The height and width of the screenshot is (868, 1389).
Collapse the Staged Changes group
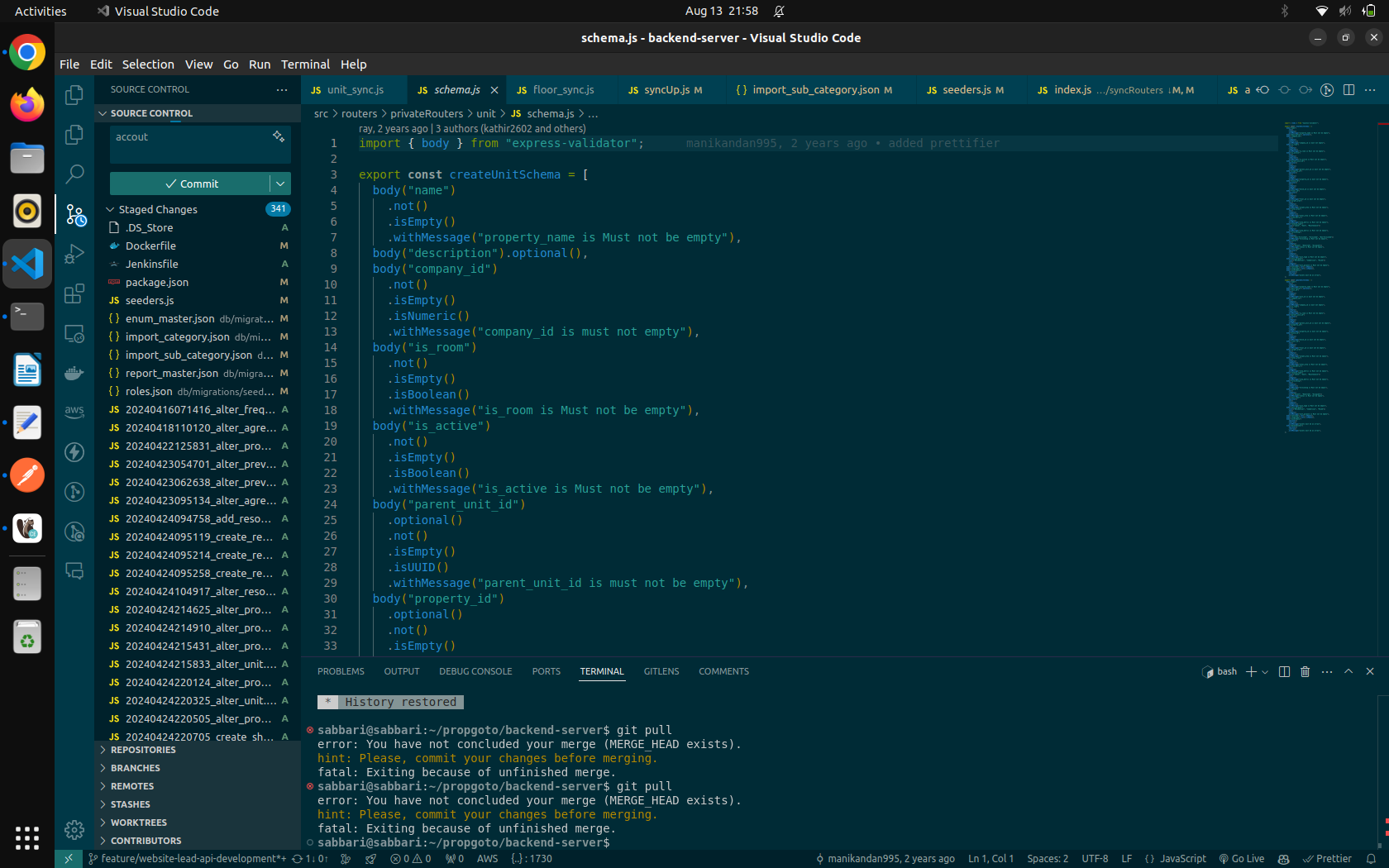(x=110, y=210)
